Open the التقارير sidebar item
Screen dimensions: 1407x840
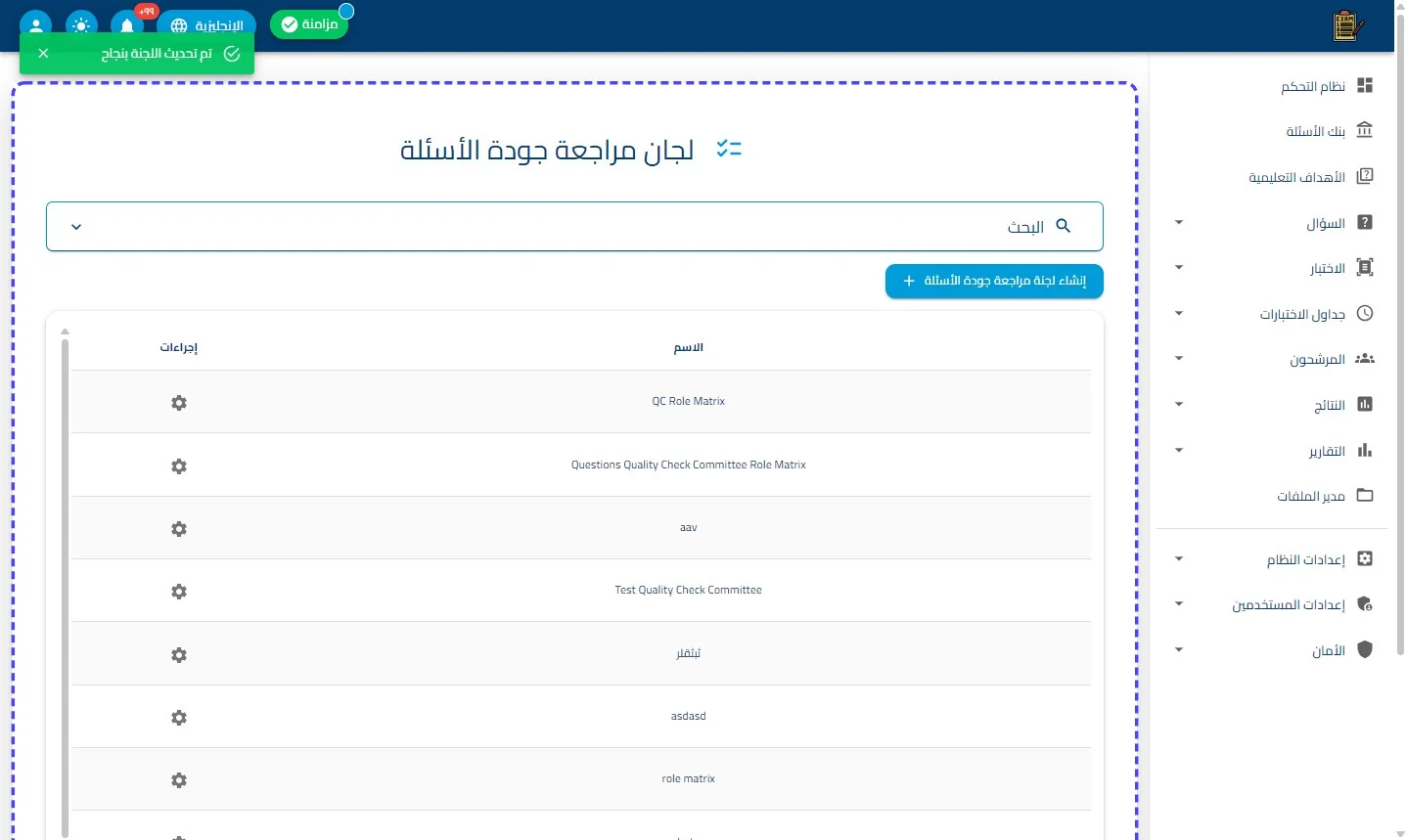[1272, 451]
